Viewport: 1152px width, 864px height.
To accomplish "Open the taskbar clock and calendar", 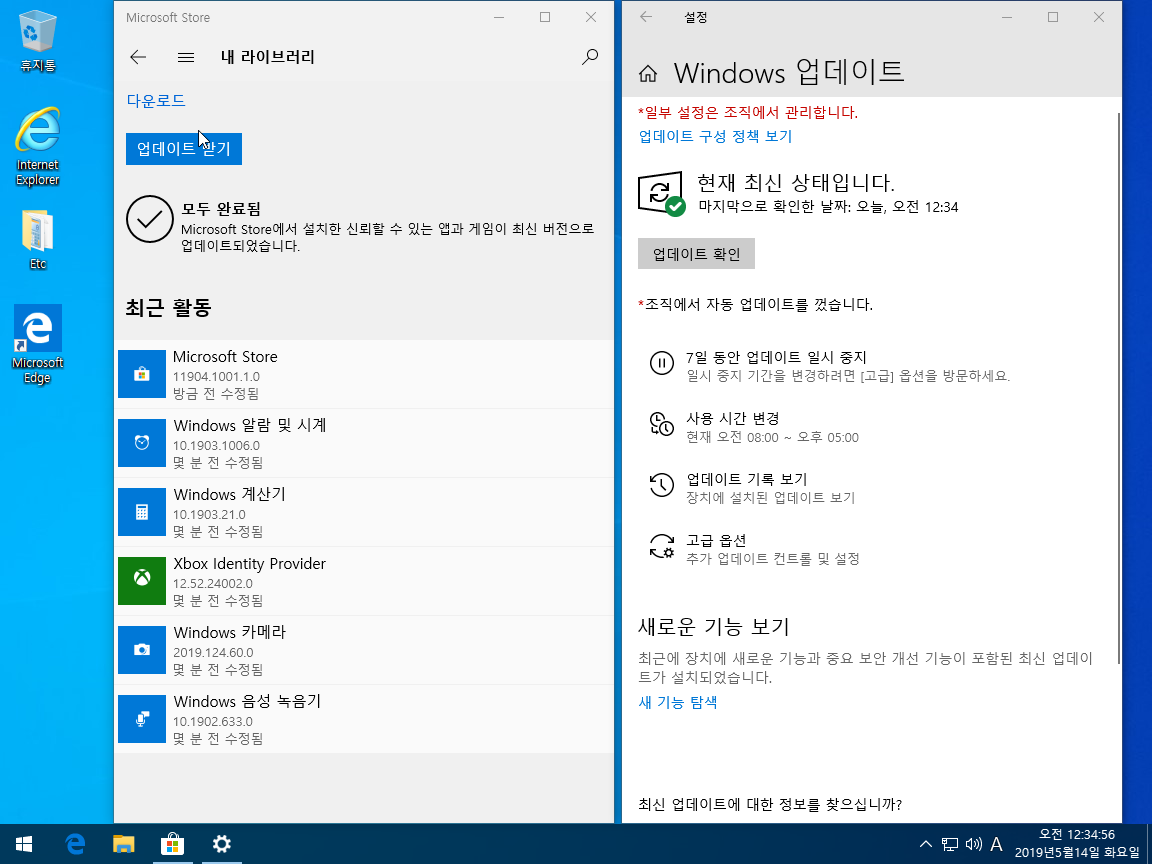I will click(1077, 844).
